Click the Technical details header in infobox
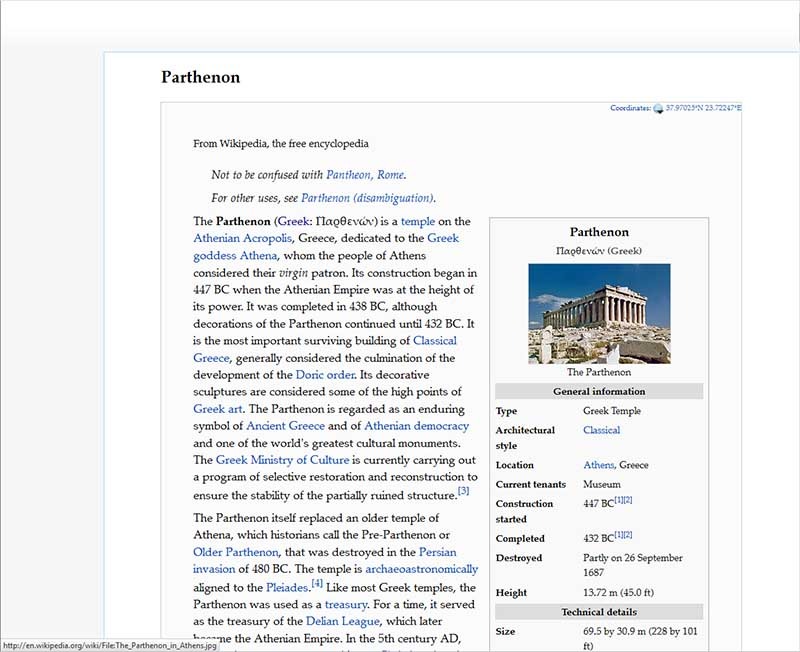 (599, 612)
